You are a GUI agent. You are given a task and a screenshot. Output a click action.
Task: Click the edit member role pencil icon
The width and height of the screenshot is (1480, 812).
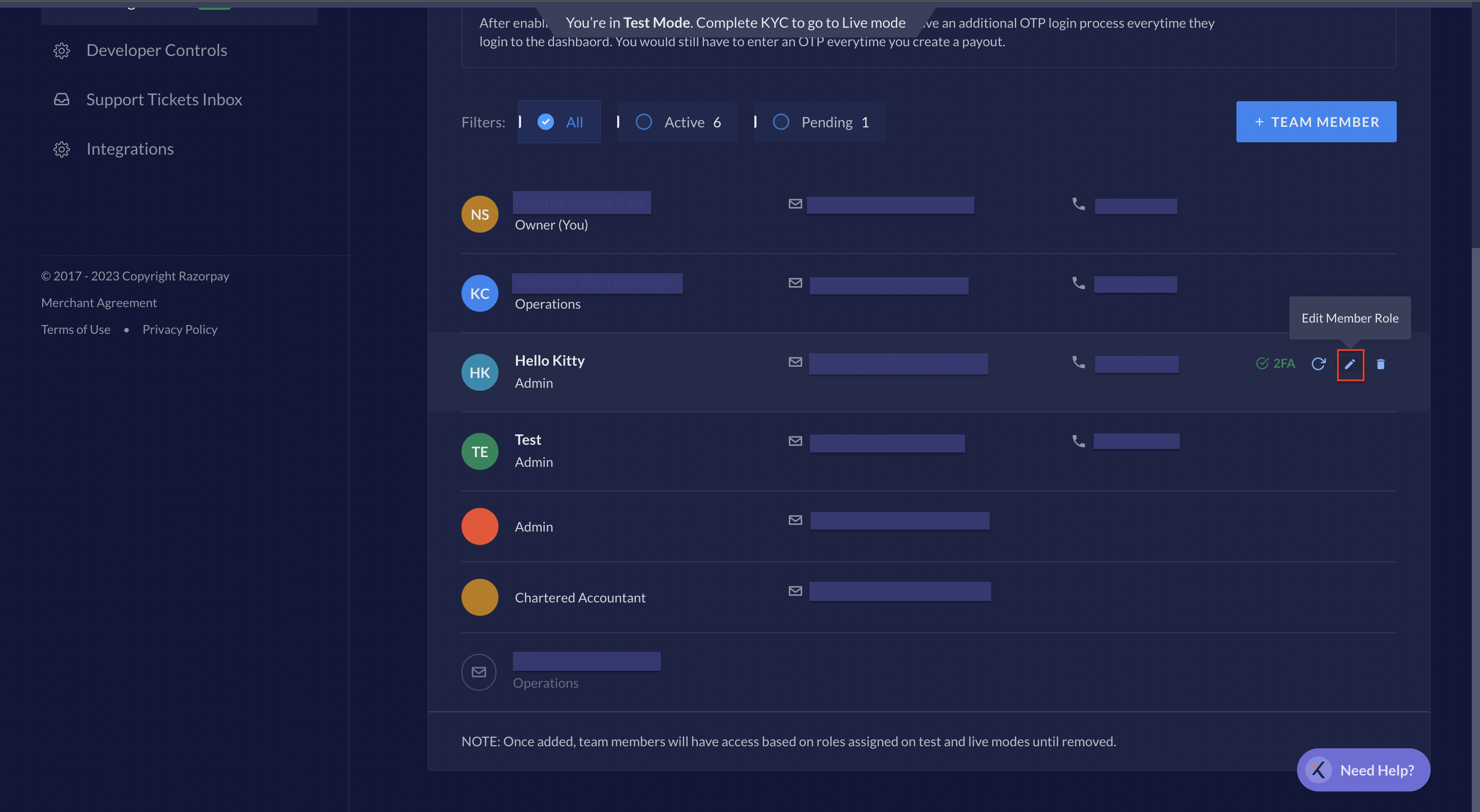pos(1349,363)
